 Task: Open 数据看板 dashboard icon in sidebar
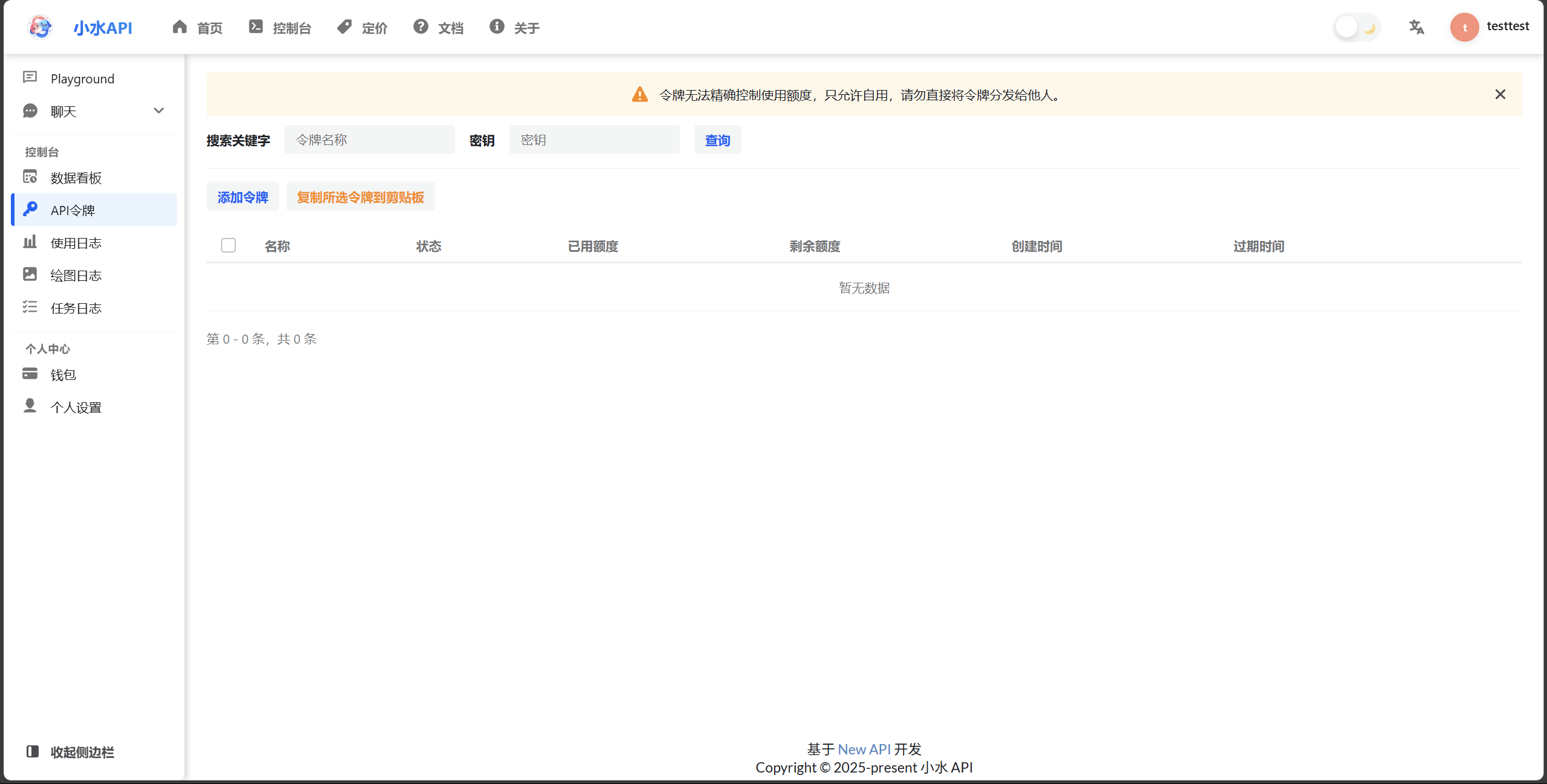[x=30, y=177]
